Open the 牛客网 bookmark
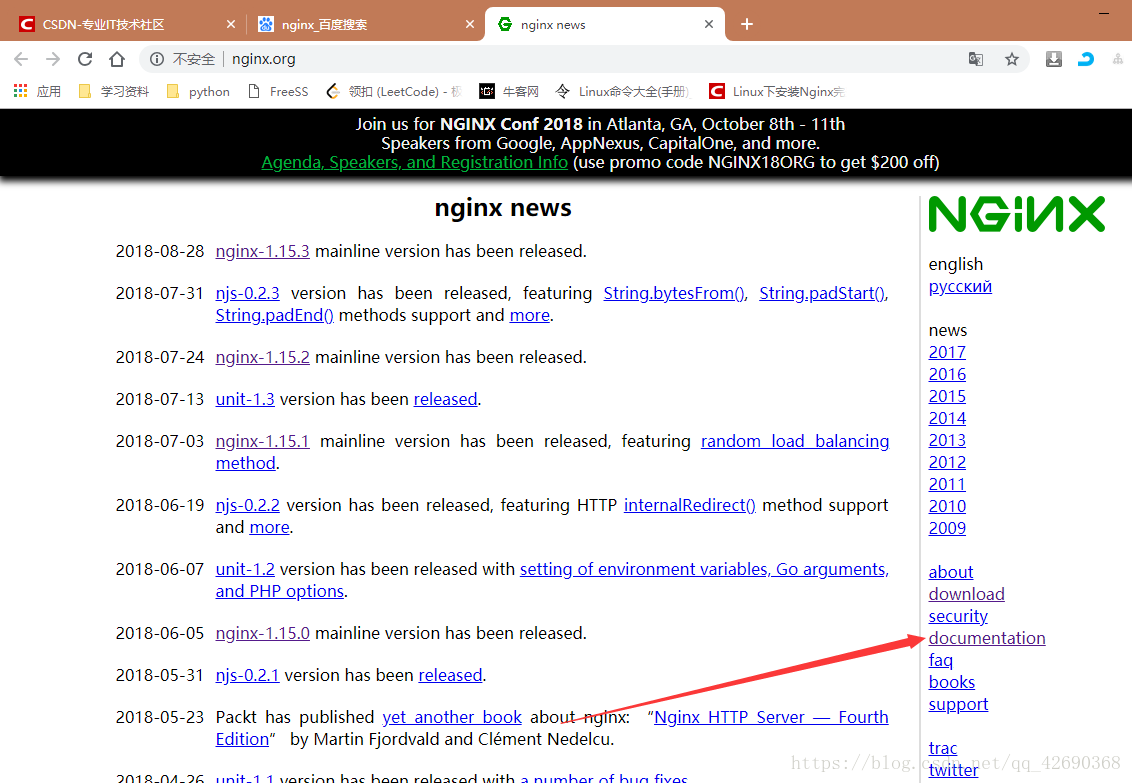Image resolution: width=1132 pixels, height=783 pixels. tap(509, 91)
